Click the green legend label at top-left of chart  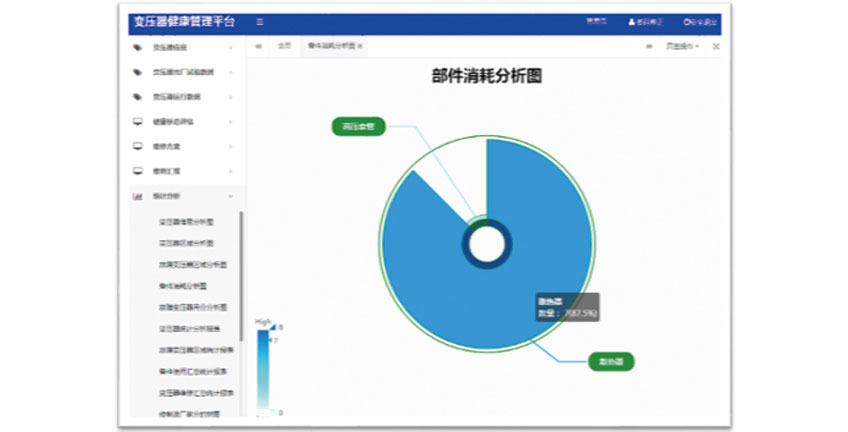pos(357,127)
